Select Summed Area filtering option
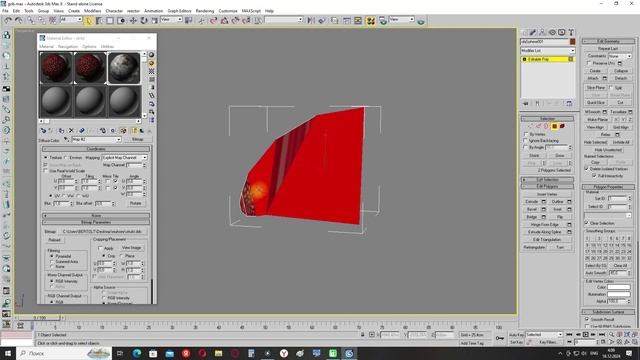This screenshot has height=360, width=640. [52, 261]
